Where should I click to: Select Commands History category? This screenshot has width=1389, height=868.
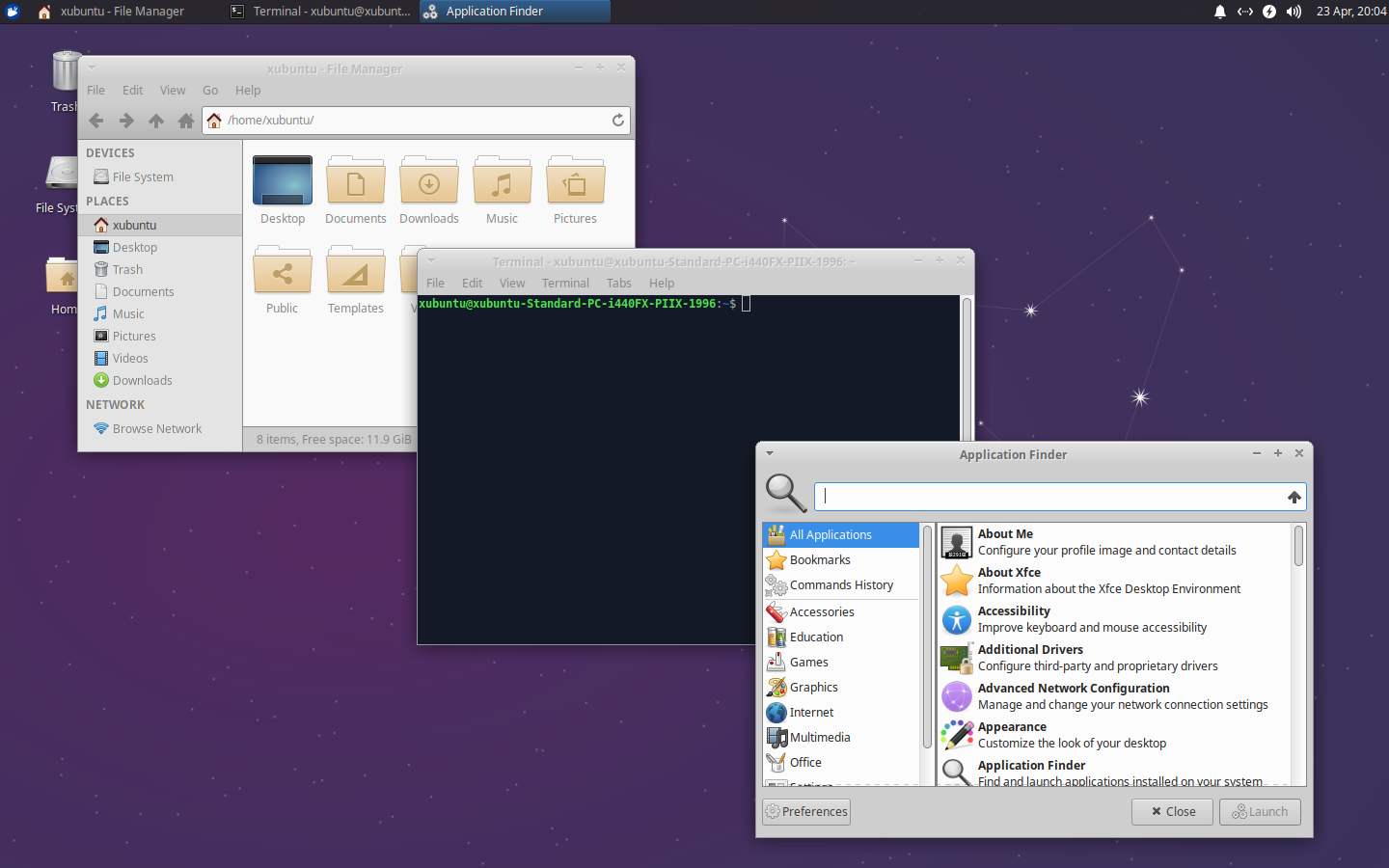click(841, 585)
